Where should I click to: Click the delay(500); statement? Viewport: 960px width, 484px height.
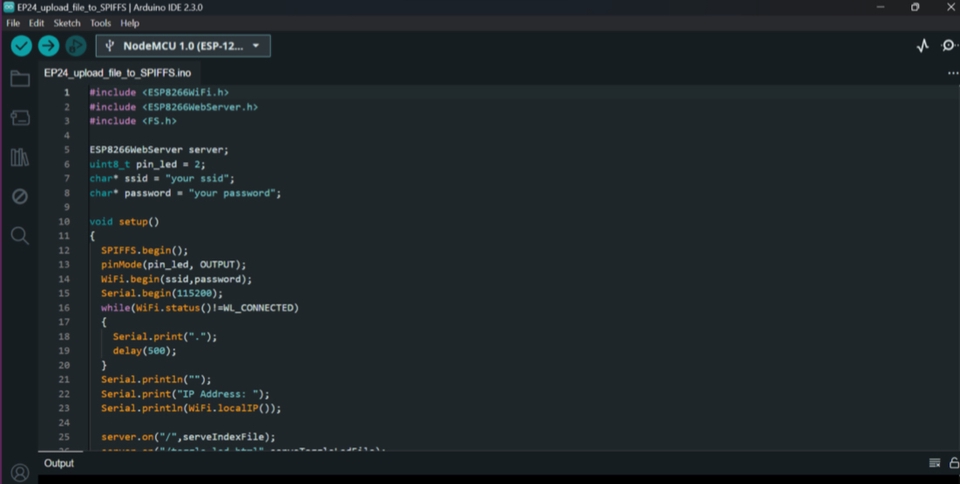click(x=144, y=351)
